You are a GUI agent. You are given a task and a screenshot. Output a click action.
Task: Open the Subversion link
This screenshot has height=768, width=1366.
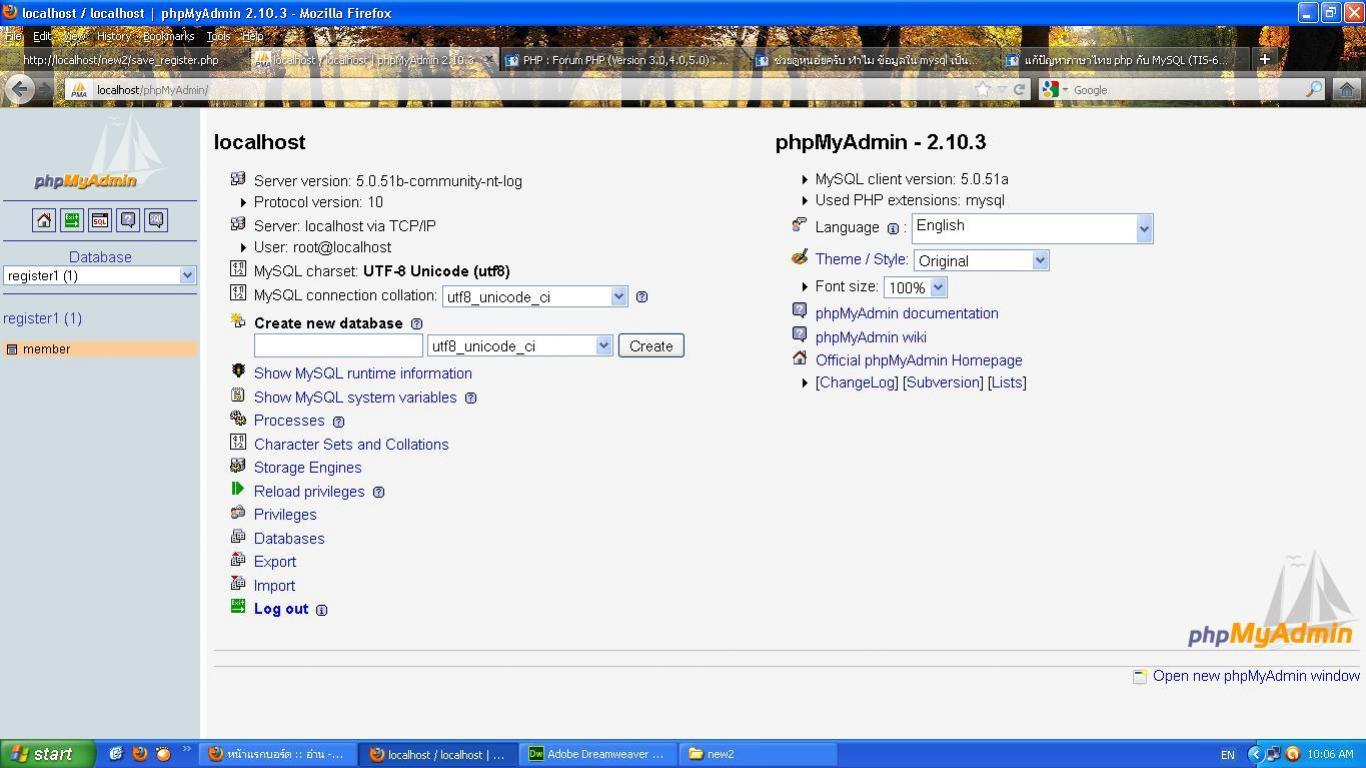coord(943,382)
